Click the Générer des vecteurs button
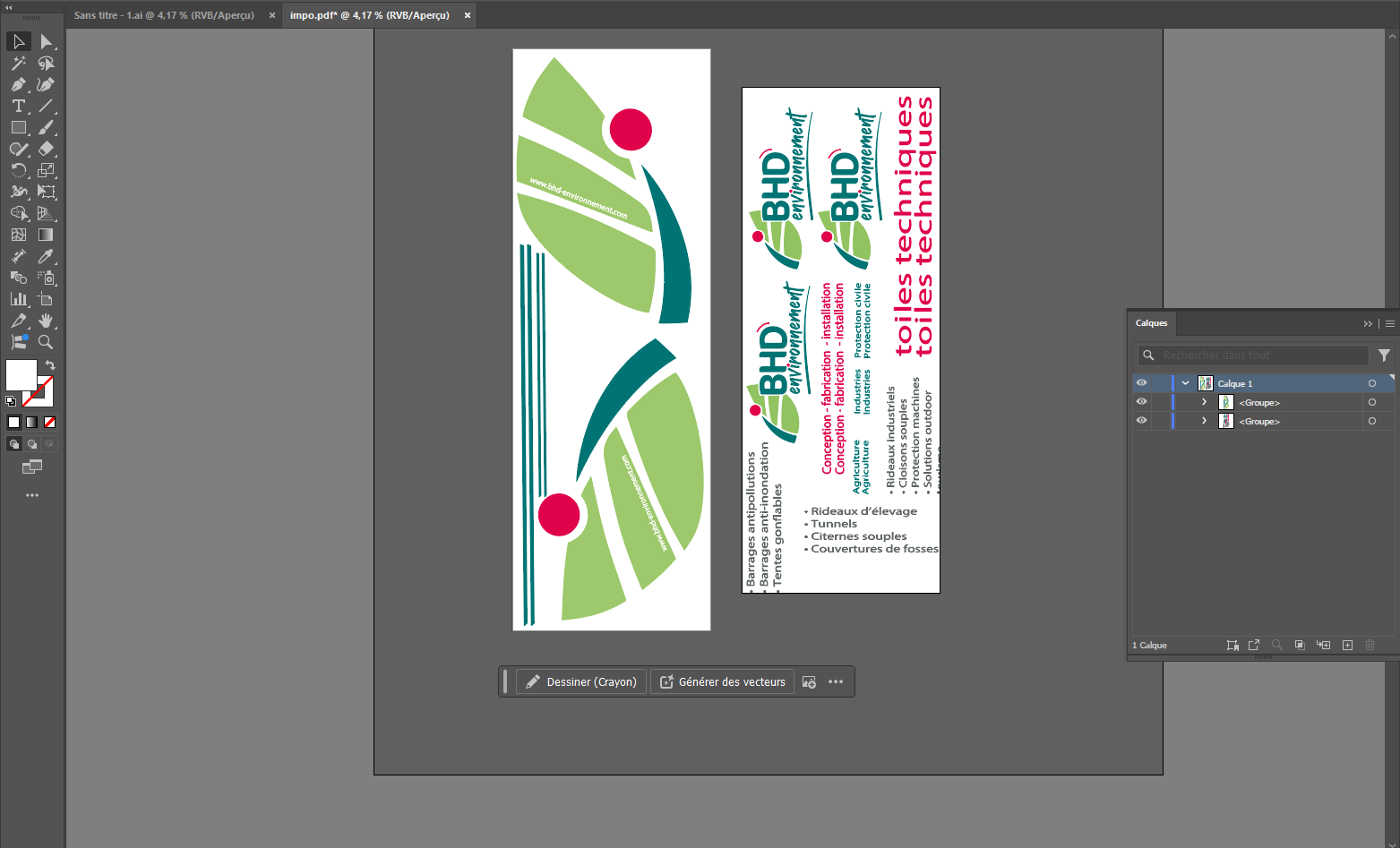 tap(723, 681)
